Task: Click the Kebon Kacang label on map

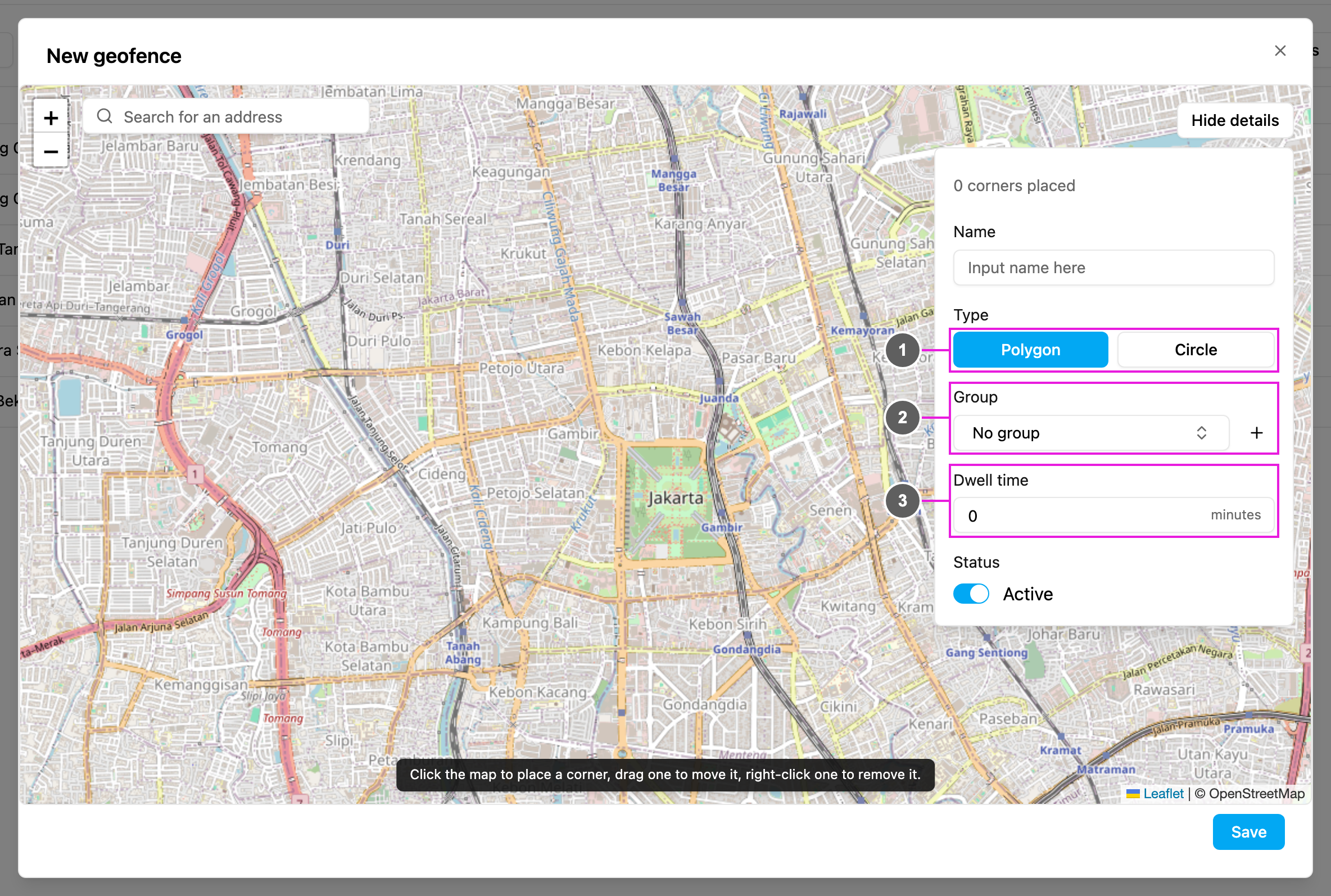Action: point(537,692)
